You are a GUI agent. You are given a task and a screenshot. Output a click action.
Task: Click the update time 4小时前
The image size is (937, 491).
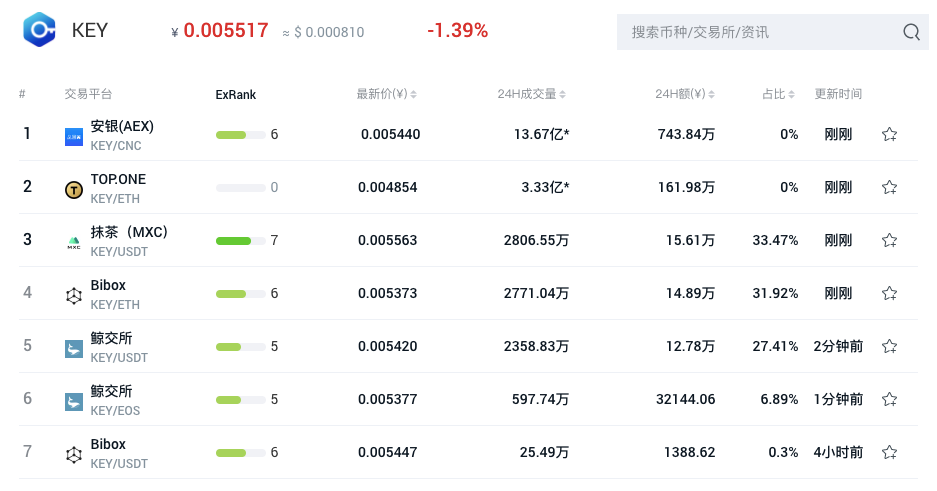point(838,452)
